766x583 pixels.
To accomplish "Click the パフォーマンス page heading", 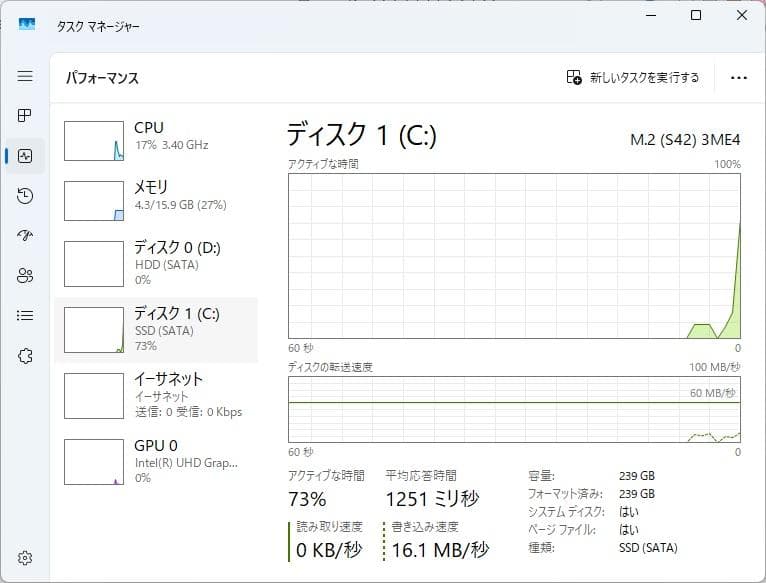I will pyautogui.click(x=103, y=78).
